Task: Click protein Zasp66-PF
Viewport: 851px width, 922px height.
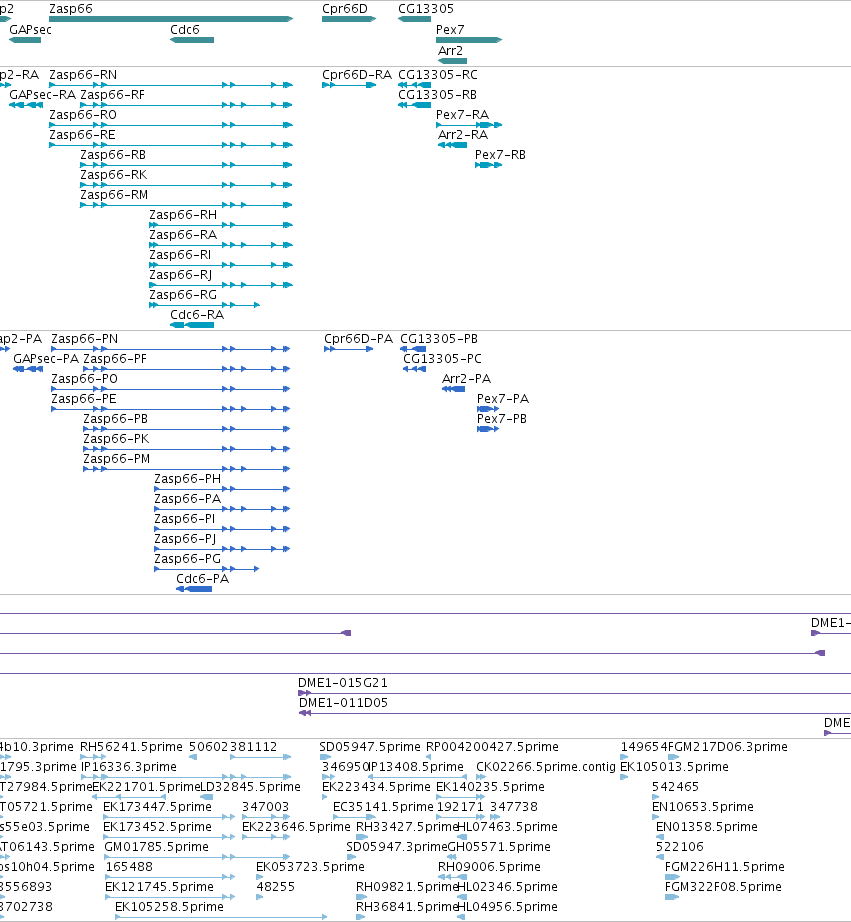Action: [115, 359]
